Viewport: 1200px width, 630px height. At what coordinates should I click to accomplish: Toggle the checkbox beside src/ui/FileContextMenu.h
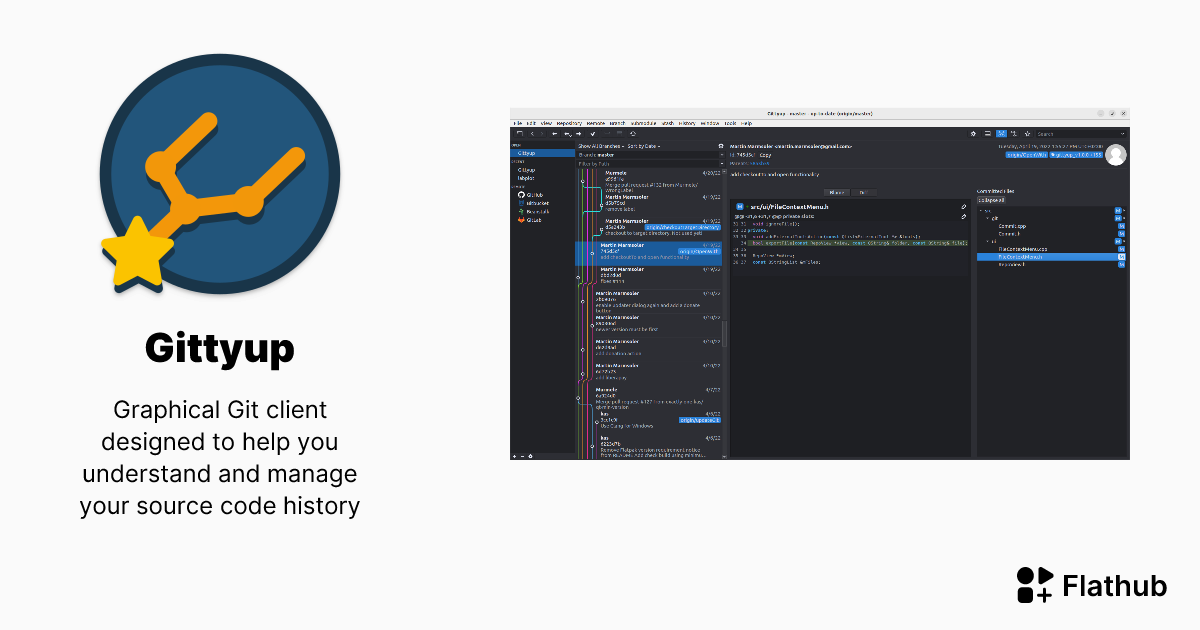pos(740,206)
